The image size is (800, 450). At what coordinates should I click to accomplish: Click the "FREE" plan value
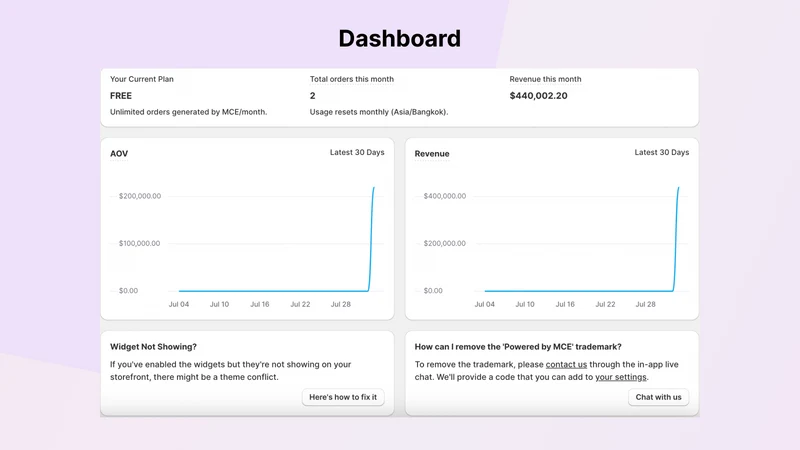click(x=121, y=95)
